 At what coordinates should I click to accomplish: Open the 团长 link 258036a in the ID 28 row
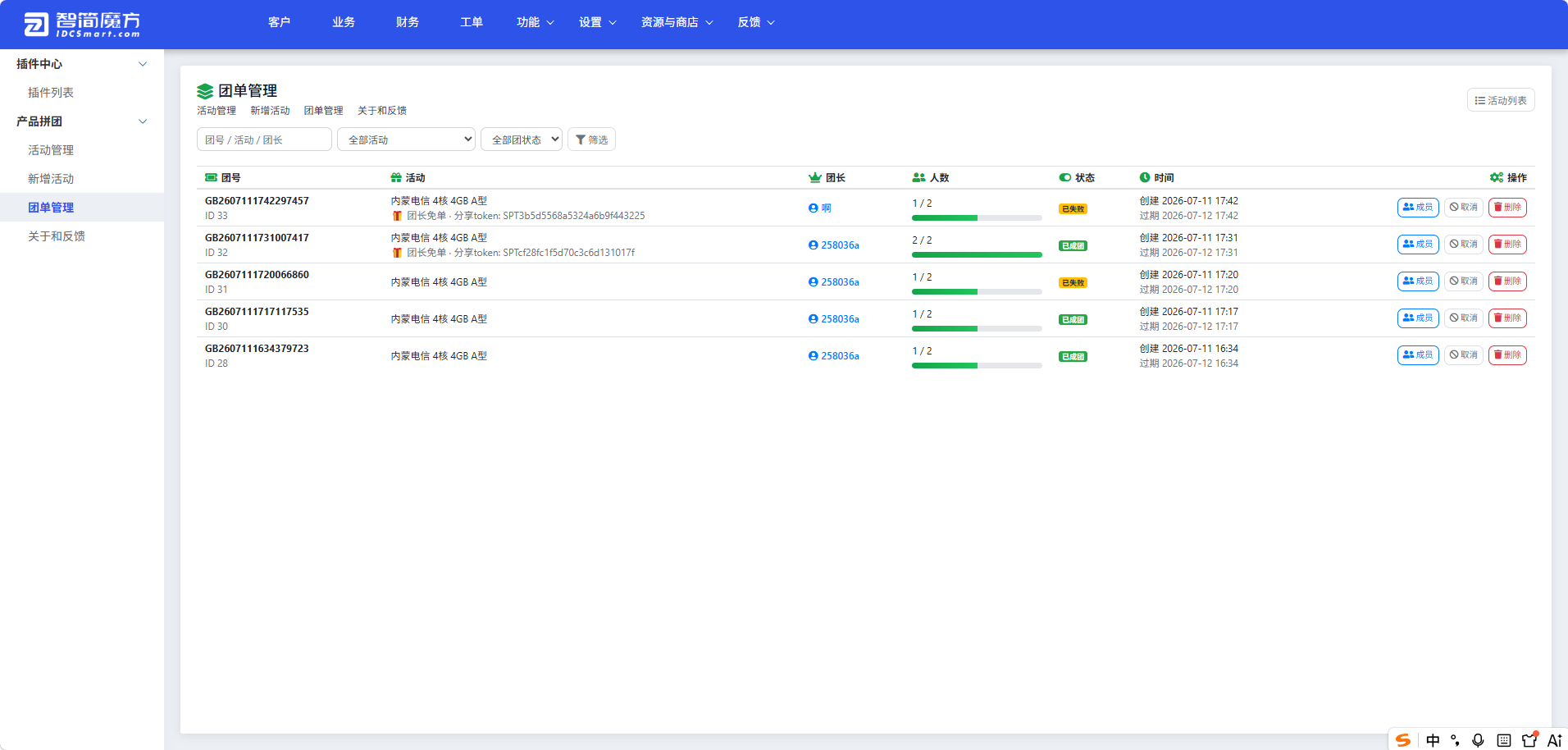click(834, 356)
